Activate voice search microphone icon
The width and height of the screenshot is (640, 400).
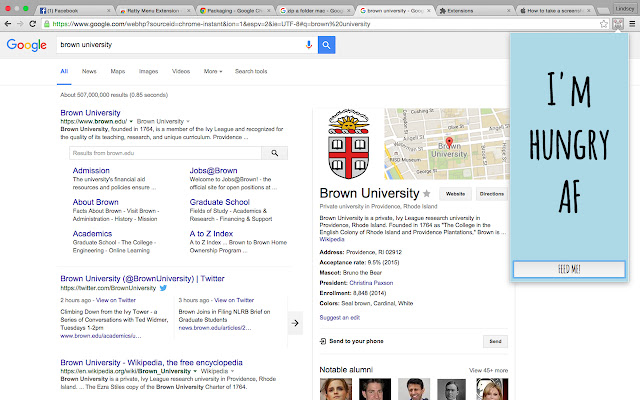309,45
